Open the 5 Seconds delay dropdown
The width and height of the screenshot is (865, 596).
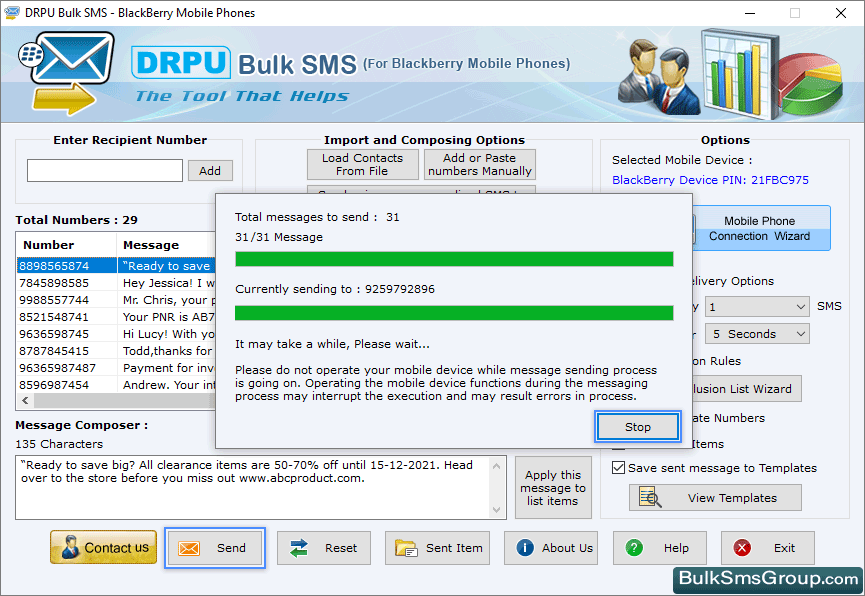(x=757, y=334)
